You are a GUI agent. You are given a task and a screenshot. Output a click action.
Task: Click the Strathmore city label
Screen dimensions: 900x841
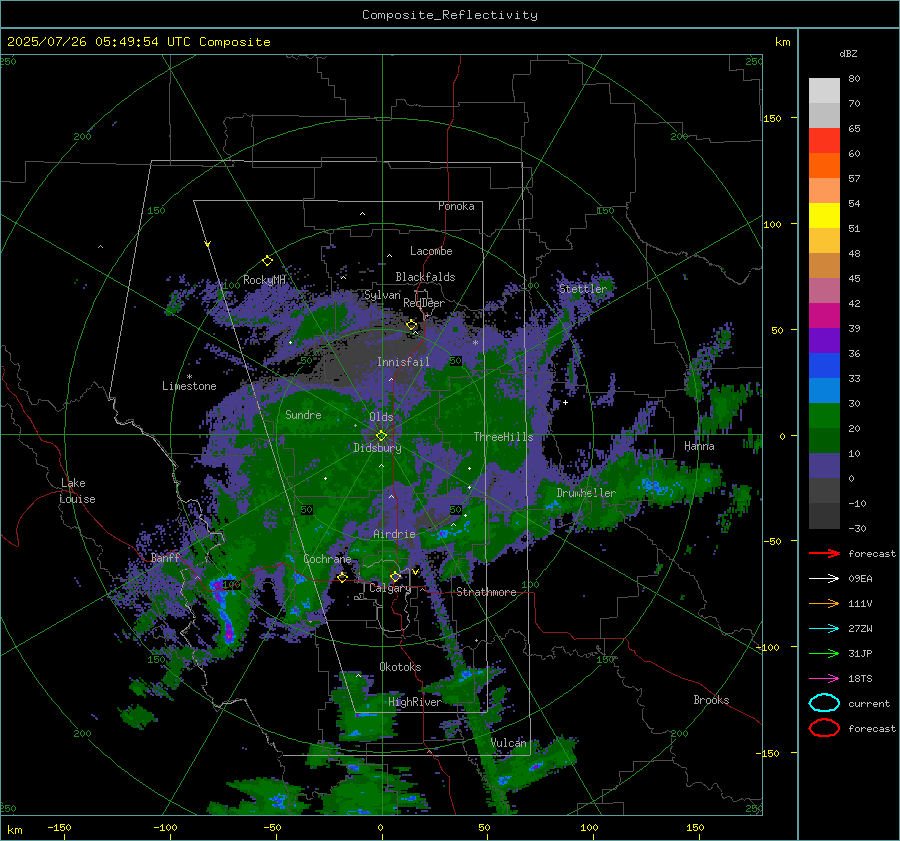tap(486, 592)
